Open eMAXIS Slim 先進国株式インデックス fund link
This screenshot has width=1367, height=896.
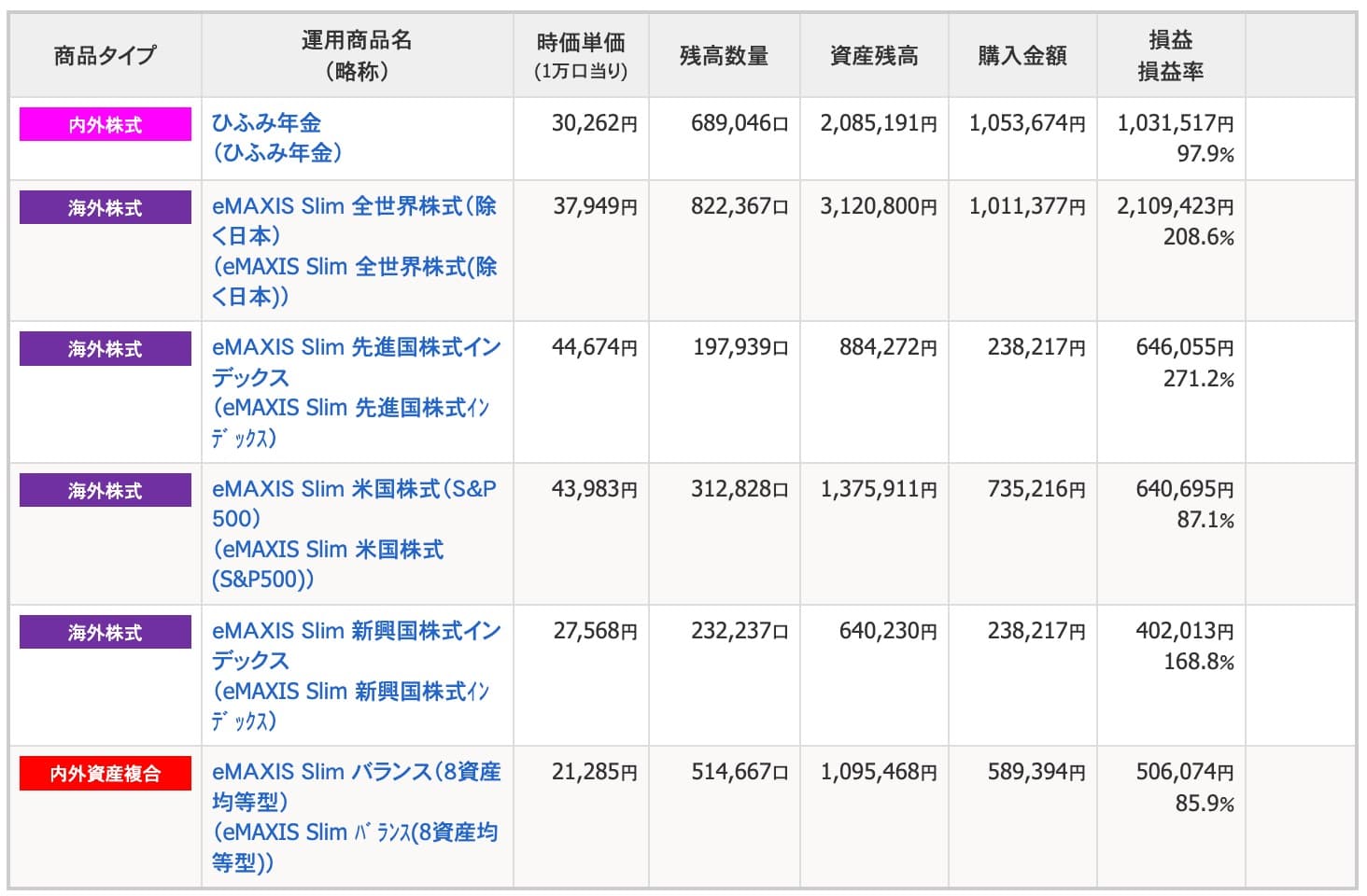(x=357, y=392)
